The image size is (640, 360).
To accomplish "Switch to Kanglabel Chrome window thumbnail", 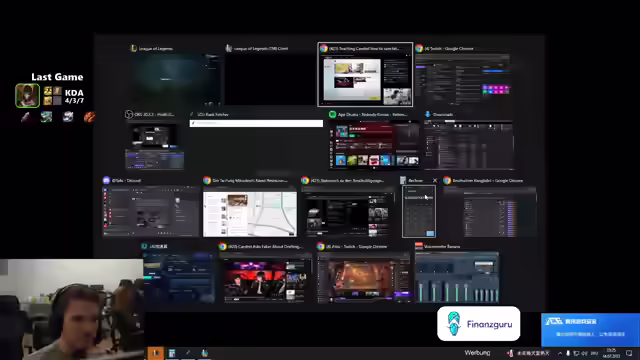I will tap(490, 211).
